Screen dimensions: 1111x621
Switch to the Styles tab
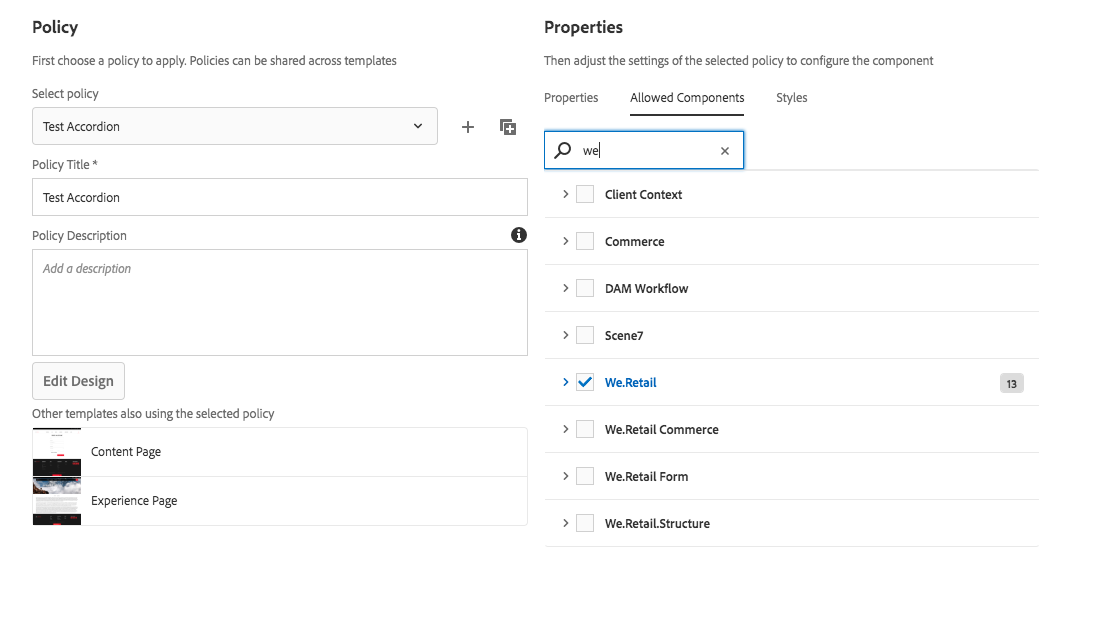click(x=791, y=98)
